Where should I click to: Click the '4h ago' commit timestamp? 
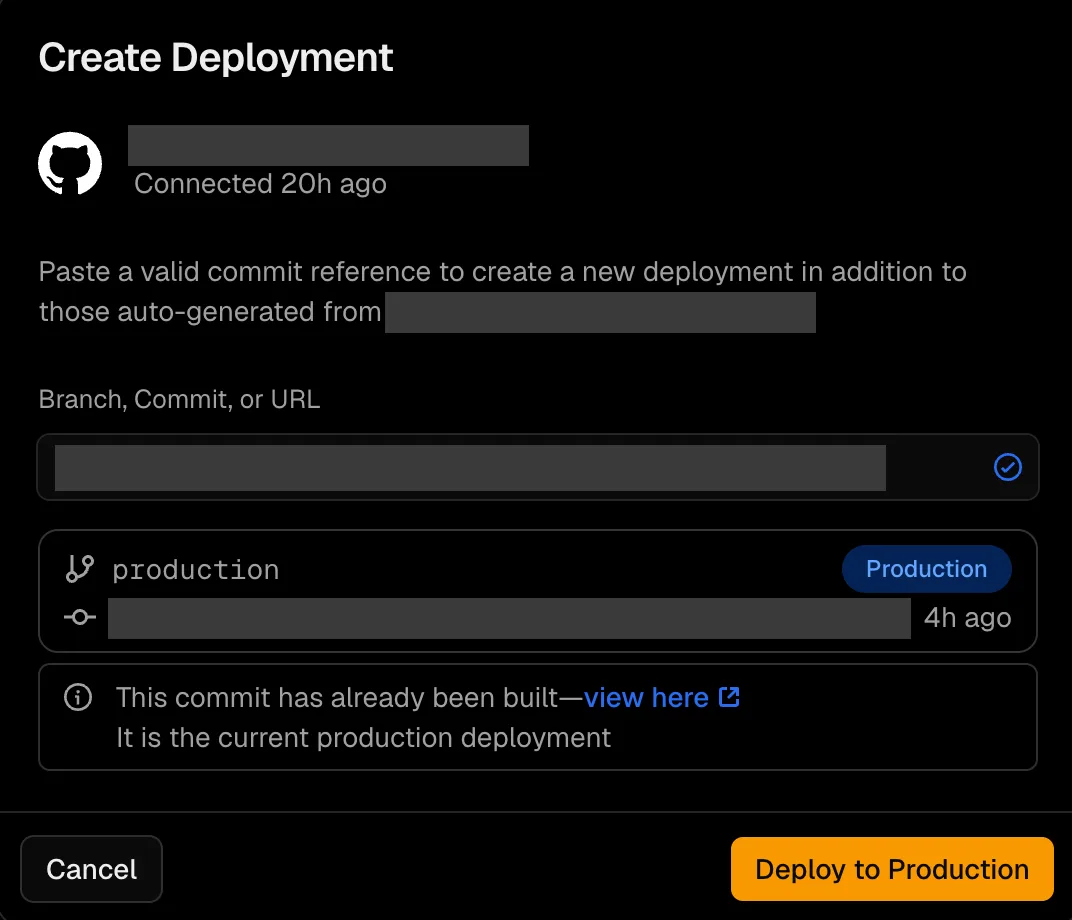click(x=967, y=618)
